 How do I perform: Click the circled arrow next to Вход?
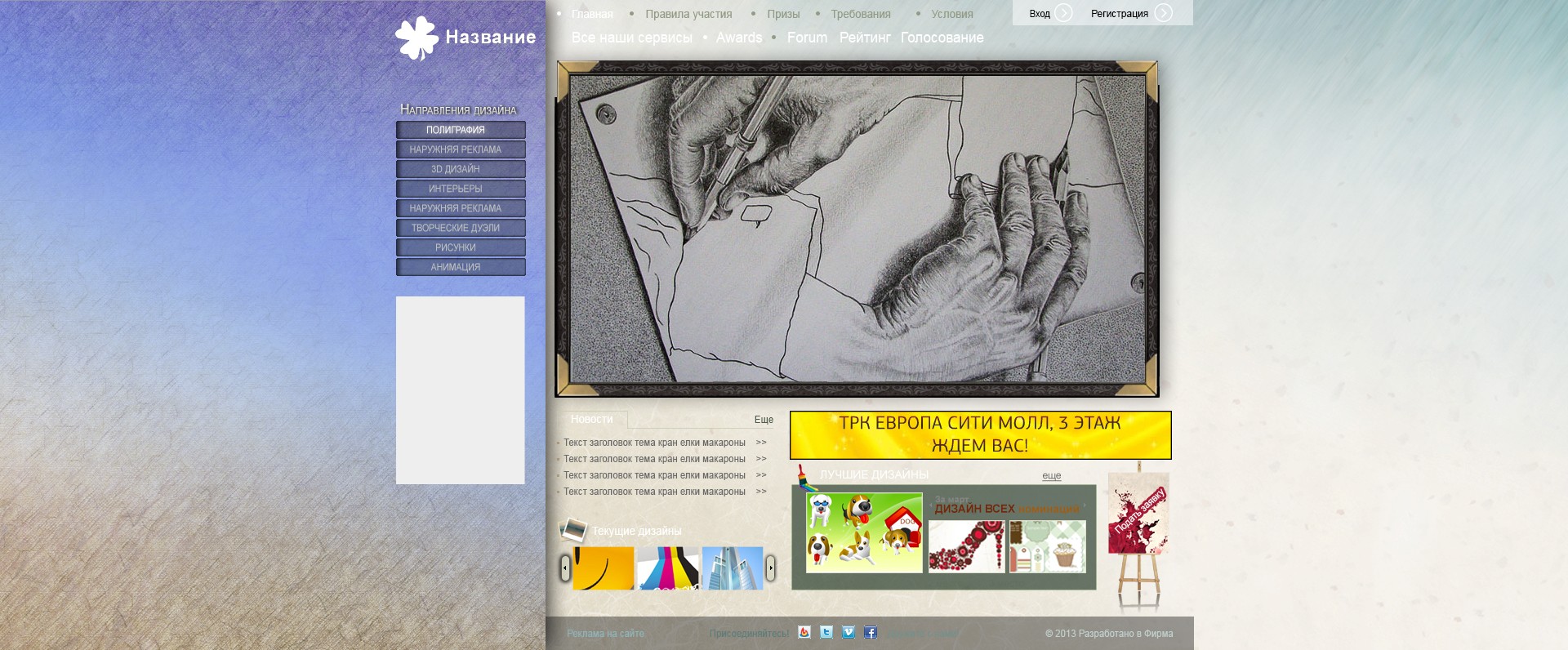(1063, 13)
